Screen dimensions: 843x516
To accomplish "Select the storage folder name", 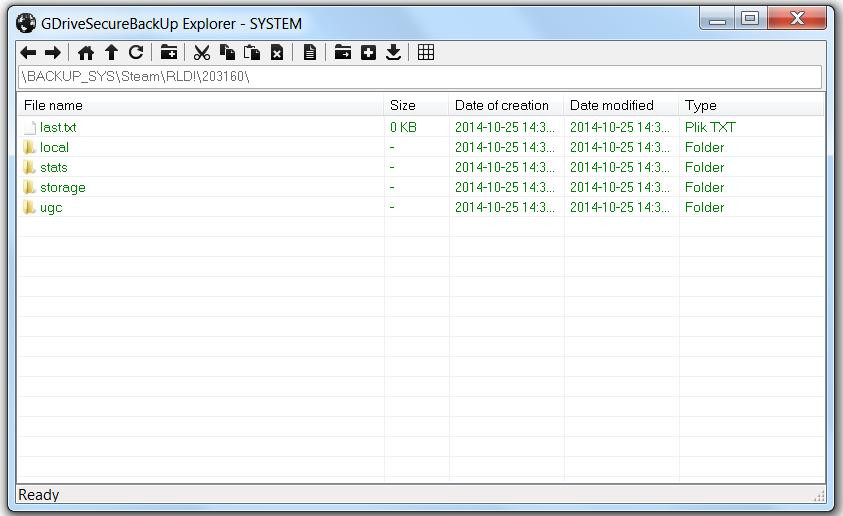I will (x=63, y=188).
